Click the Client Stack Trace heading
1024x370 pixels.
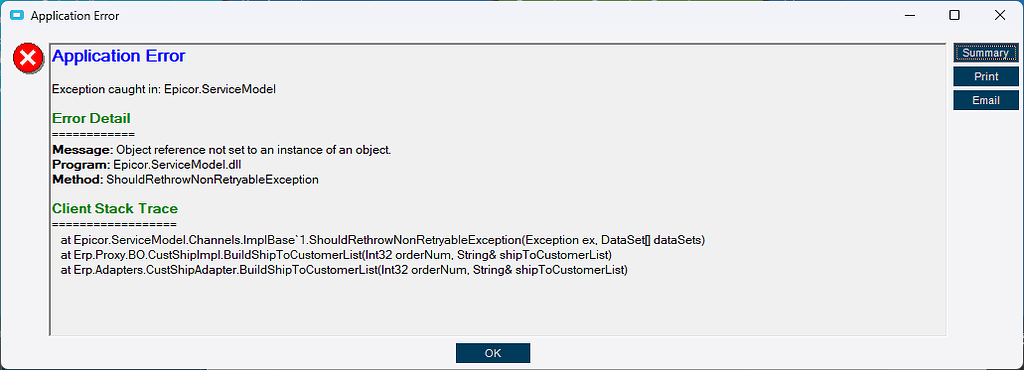pos(114,209)
